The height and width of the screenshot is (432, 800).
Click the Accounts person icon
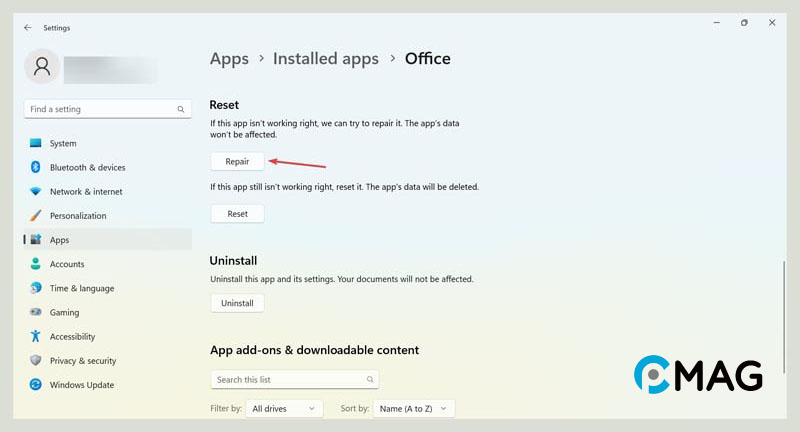[36, 264]
